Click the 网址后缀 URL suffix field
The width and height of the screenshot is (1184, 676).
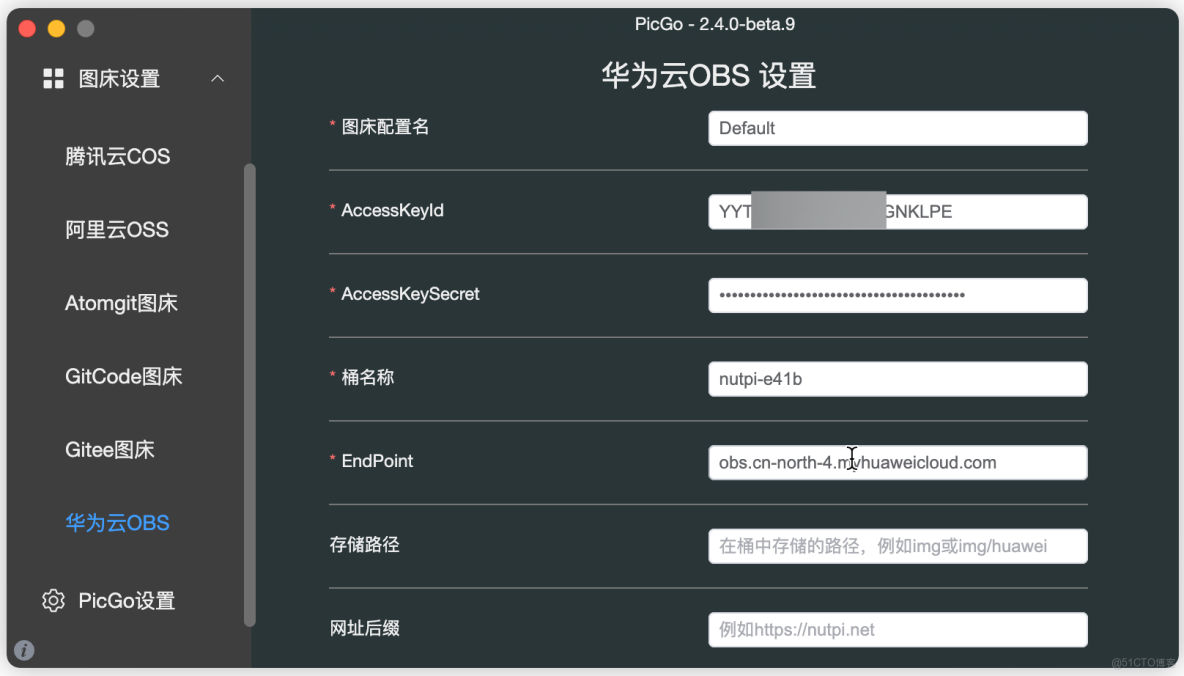pyautogui.click(x=897, y=629)
